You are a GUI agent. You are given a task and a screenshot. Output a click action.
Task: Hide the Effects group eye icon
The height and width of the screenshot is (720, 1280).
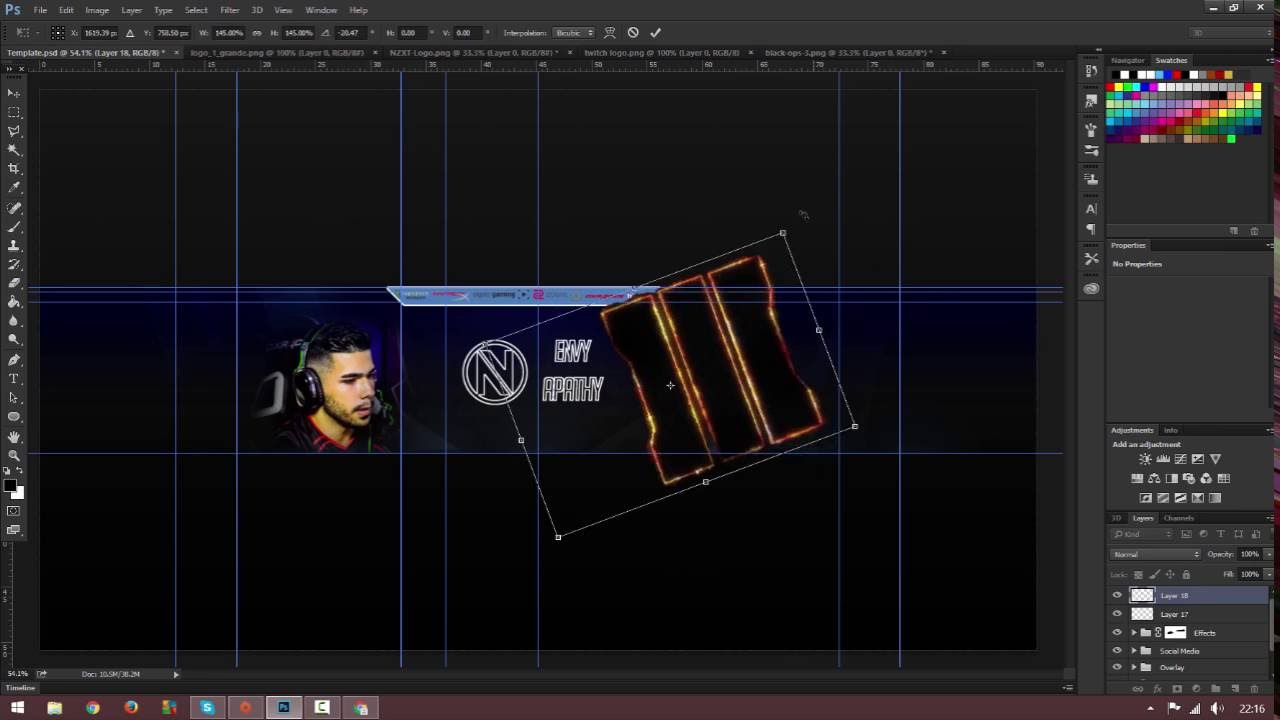(1117, 632)
